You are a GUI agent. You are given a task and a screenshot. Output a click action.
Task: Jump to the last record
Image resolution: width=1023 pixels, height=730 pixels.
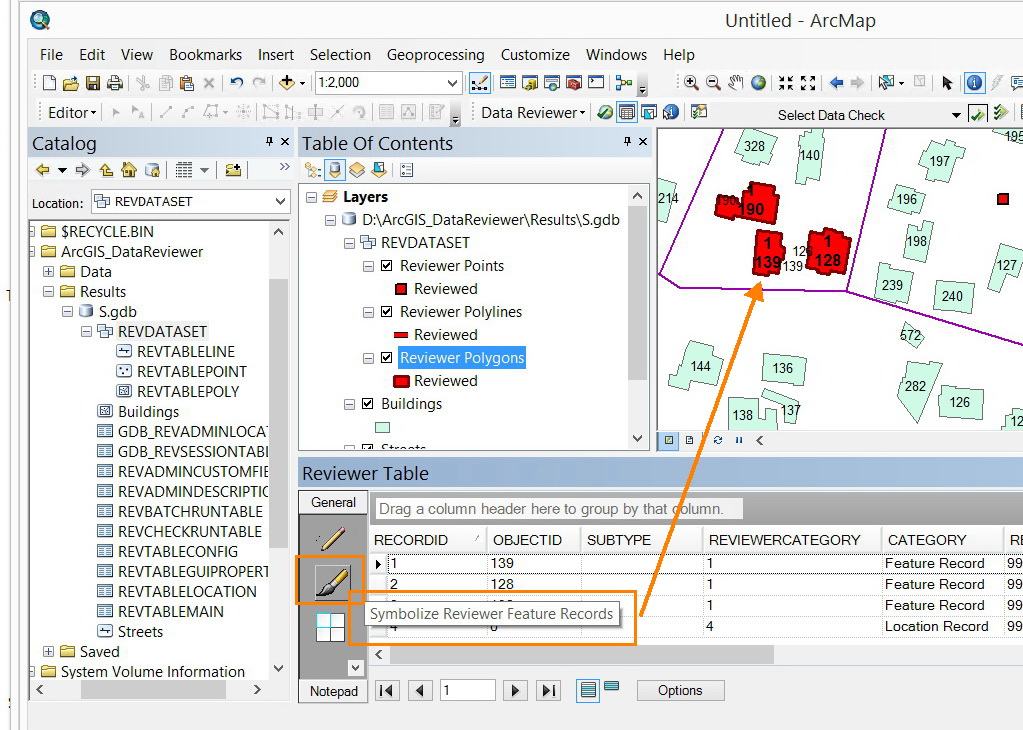549,690
